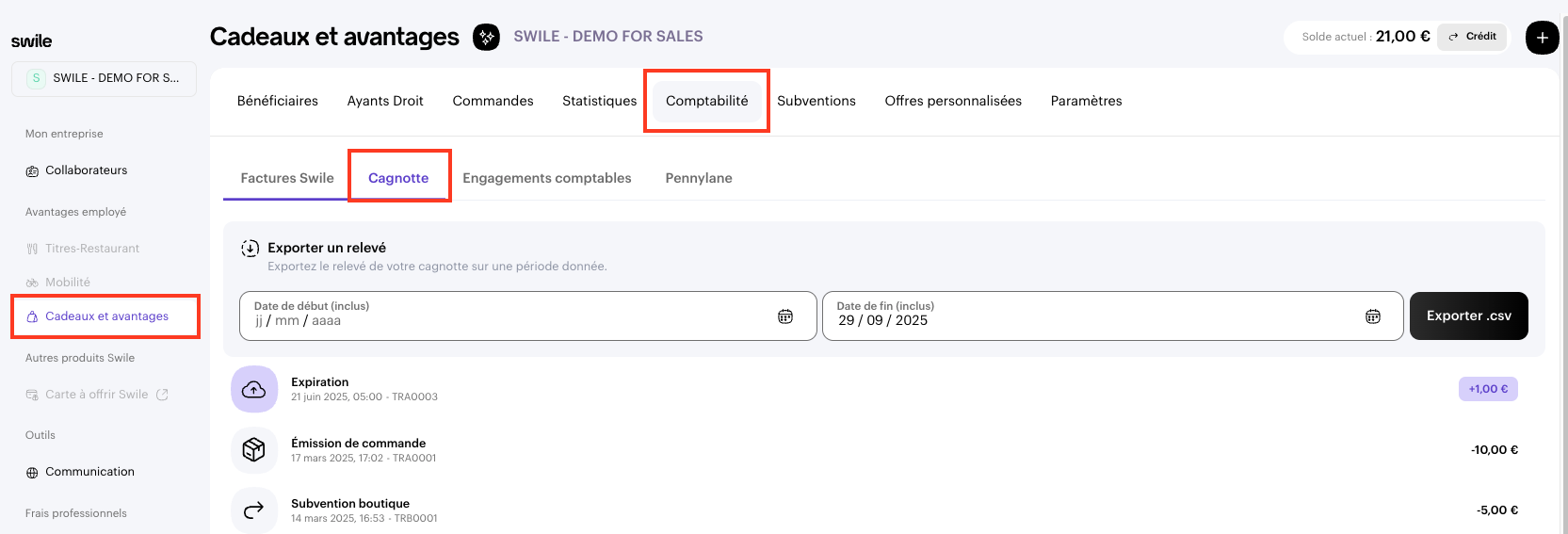The height and width of the screenshot is (534, 1568).
Task: Open the SWILE - DEMO FOR S... company selector
Action: pos(104,78)
